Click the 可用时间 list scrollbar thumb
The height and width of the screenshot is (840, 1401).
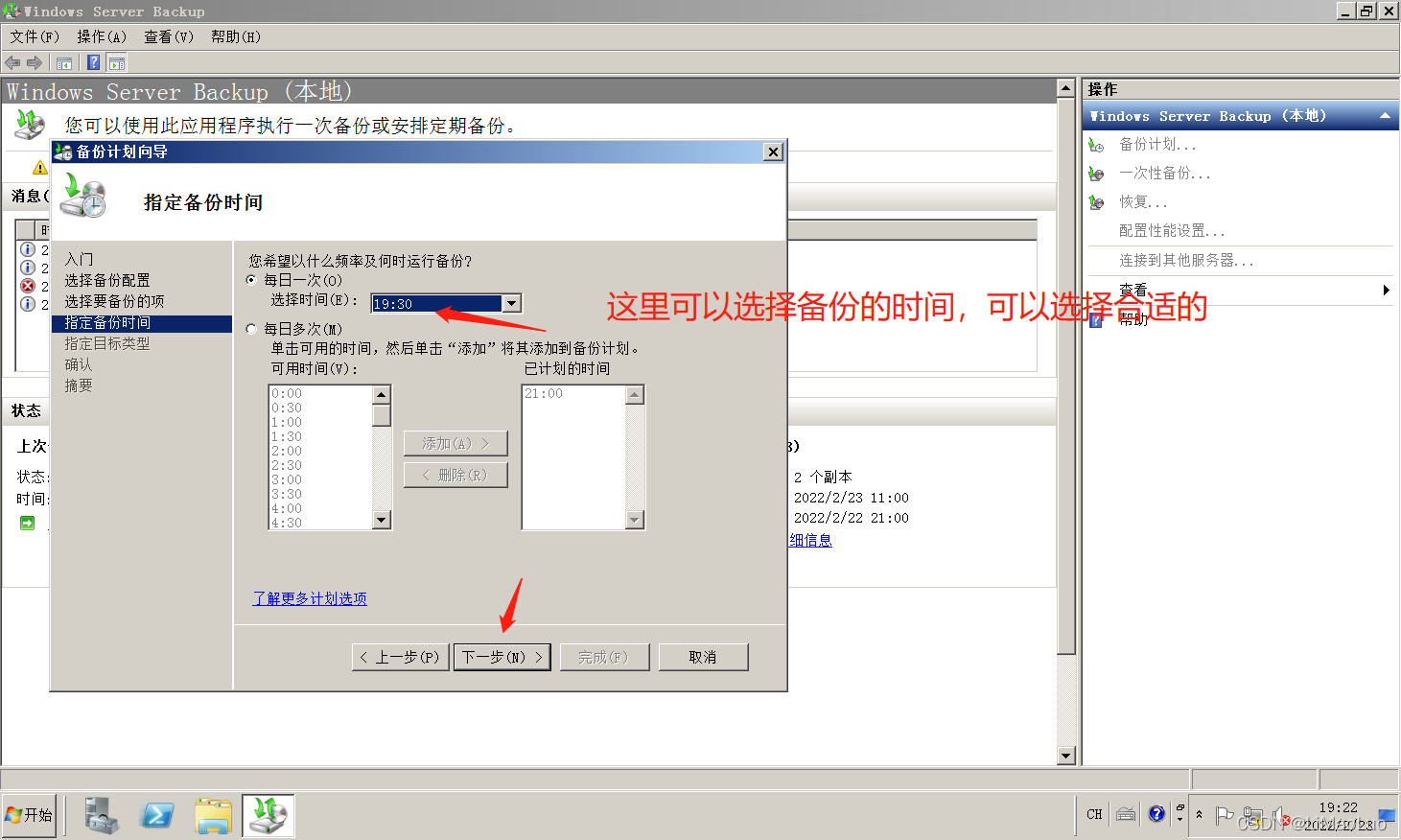(x=382, y=415)
